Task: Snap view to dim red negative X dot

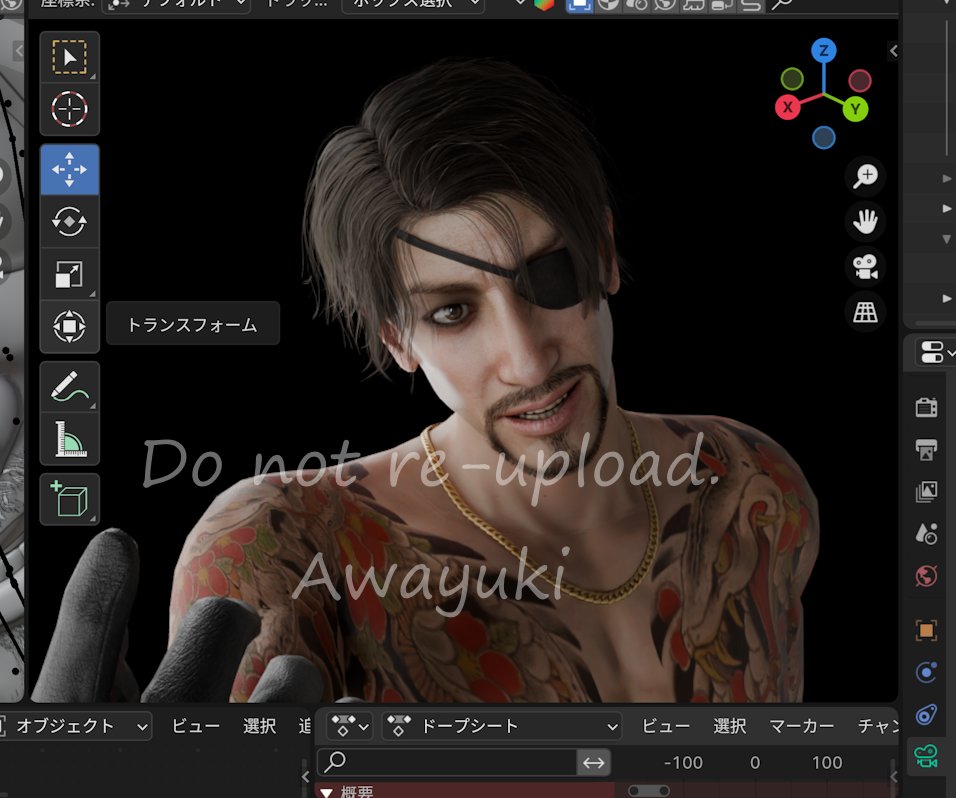Action: [x=860, y=80]
